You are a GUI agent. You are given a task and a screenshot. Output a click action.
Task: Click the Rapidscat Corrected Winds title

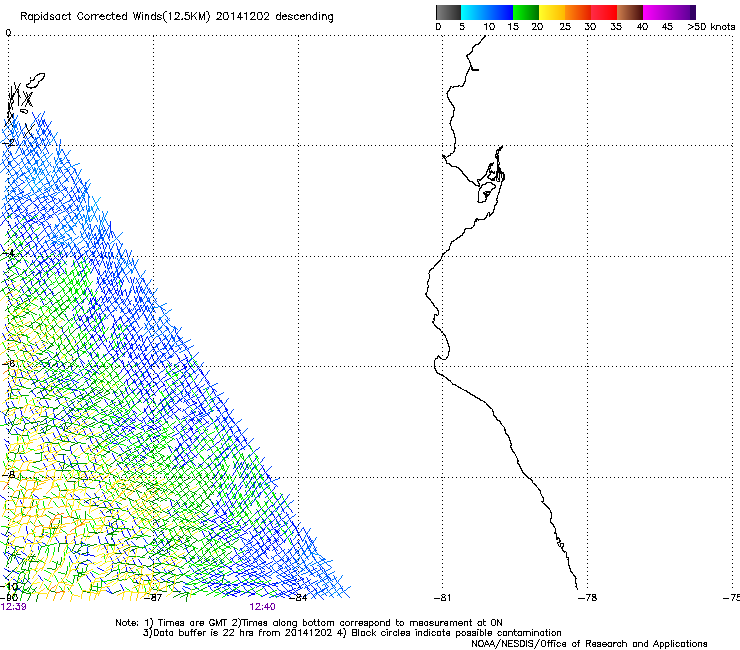click(177, 17)
